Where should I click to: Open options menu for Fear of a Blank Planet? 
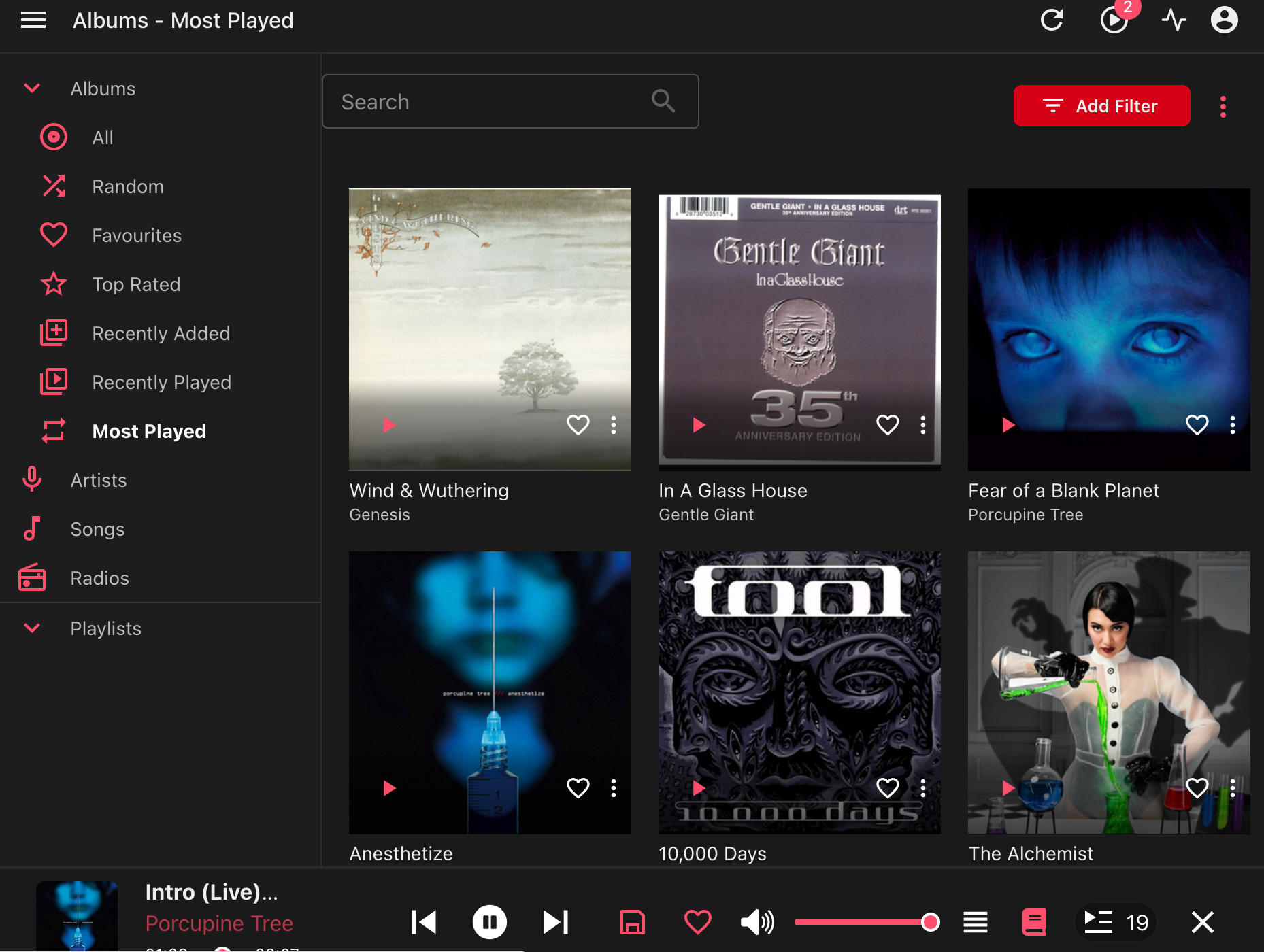tap(1232, 425)
